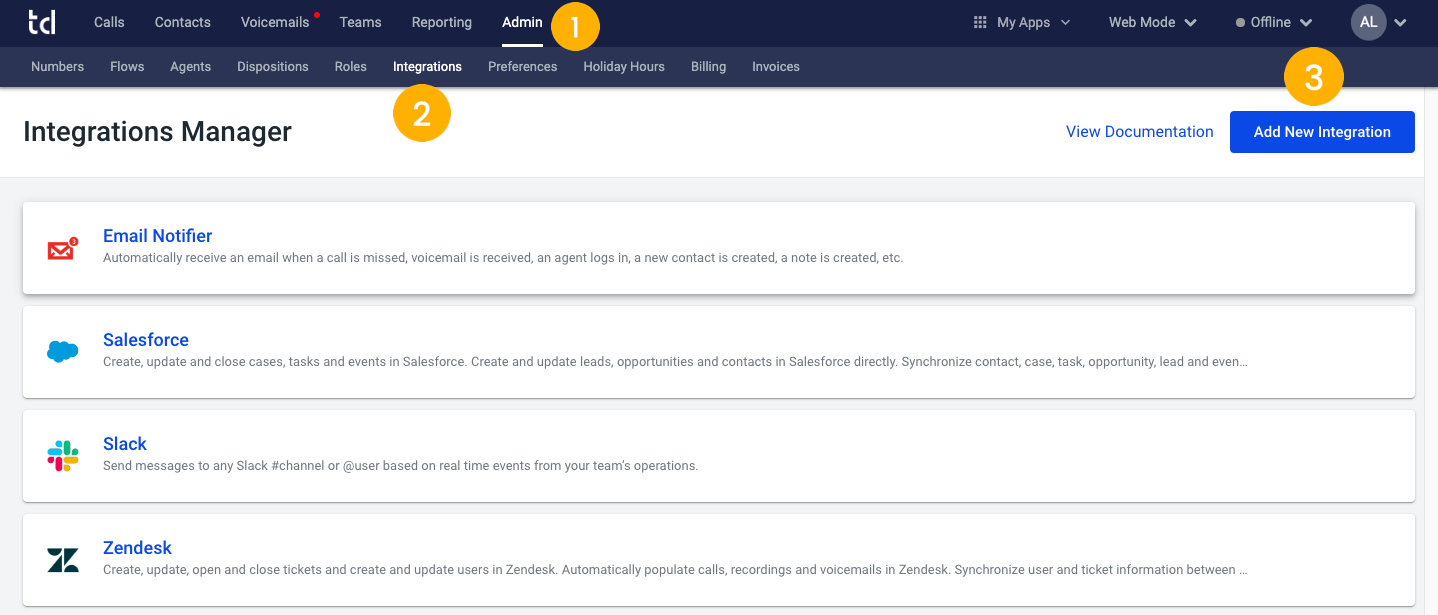
Task: Click the Email Notifier envelope icon
Action: (x=62, y=249)
